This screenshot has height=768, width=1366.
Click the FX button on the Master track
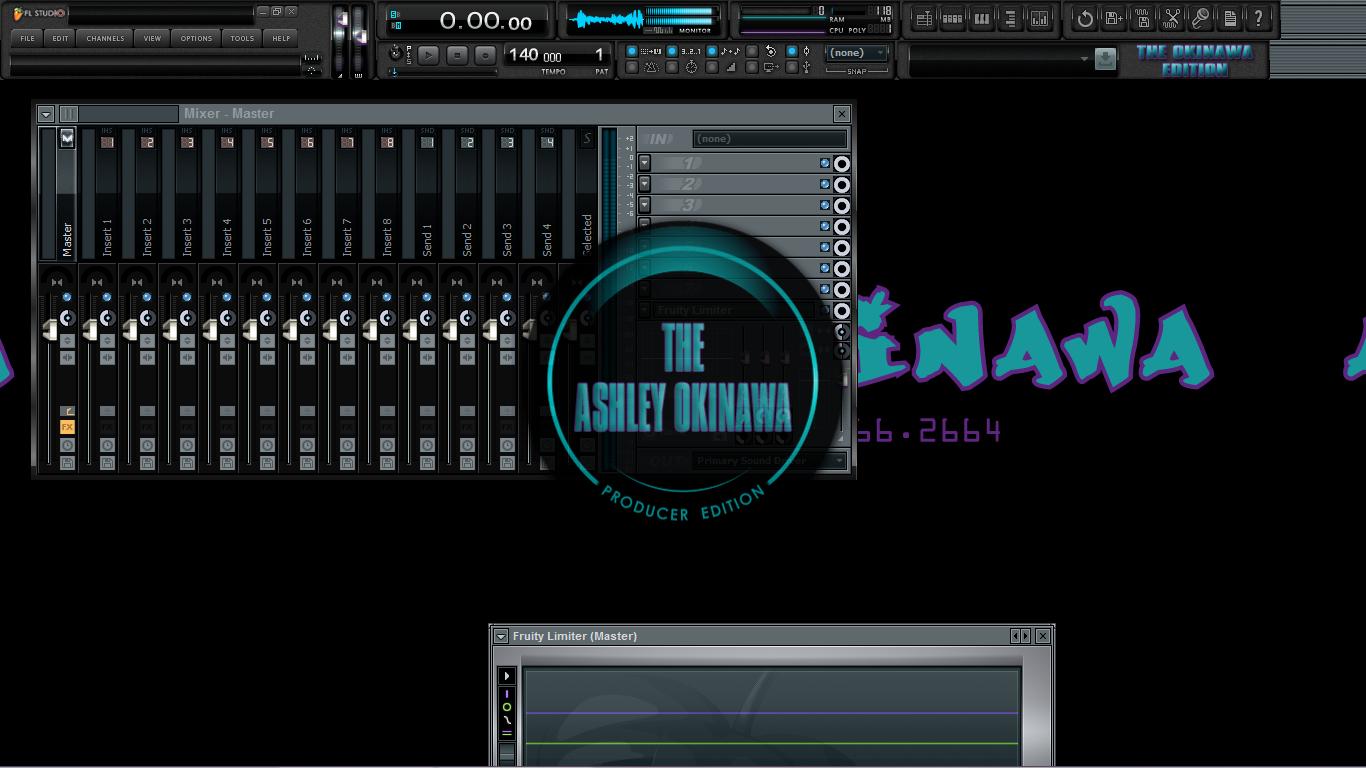point(65,427)
